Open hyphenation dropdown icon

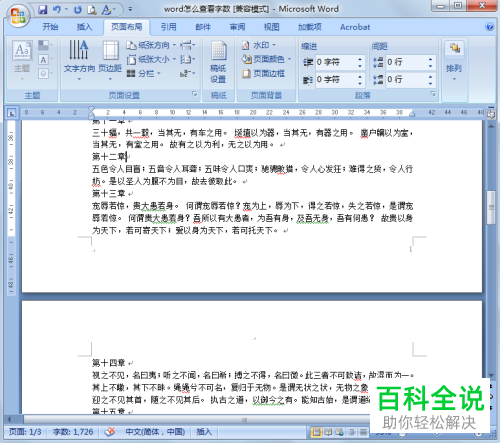click(188, 73)
